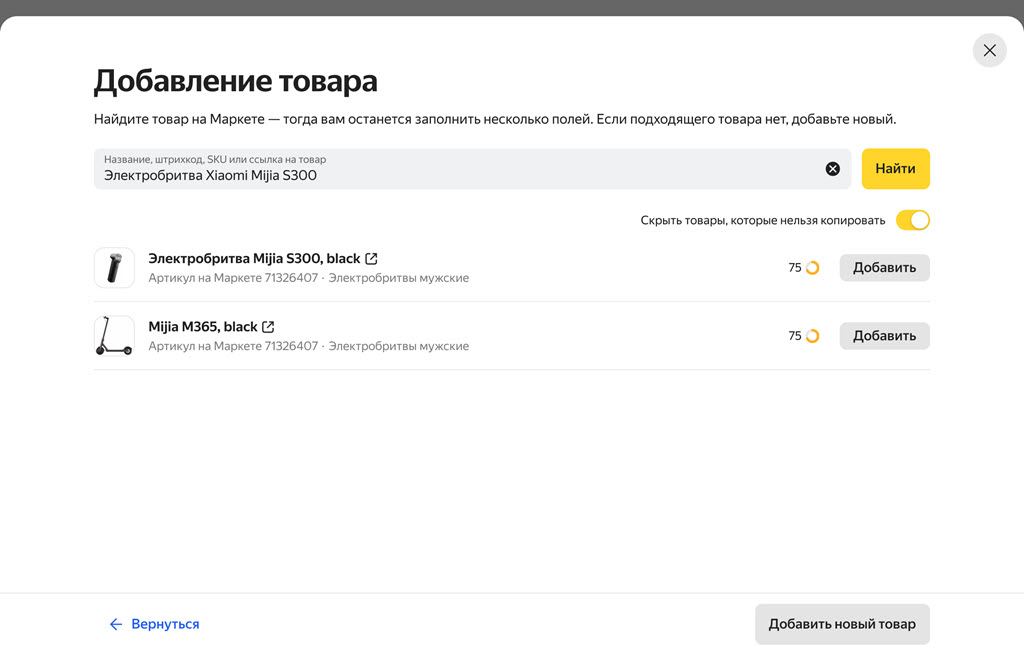Image resolution: width=1024 pixels, height=655 pixels.
Task: Go back via the Вернуться link
Action: 165,624
